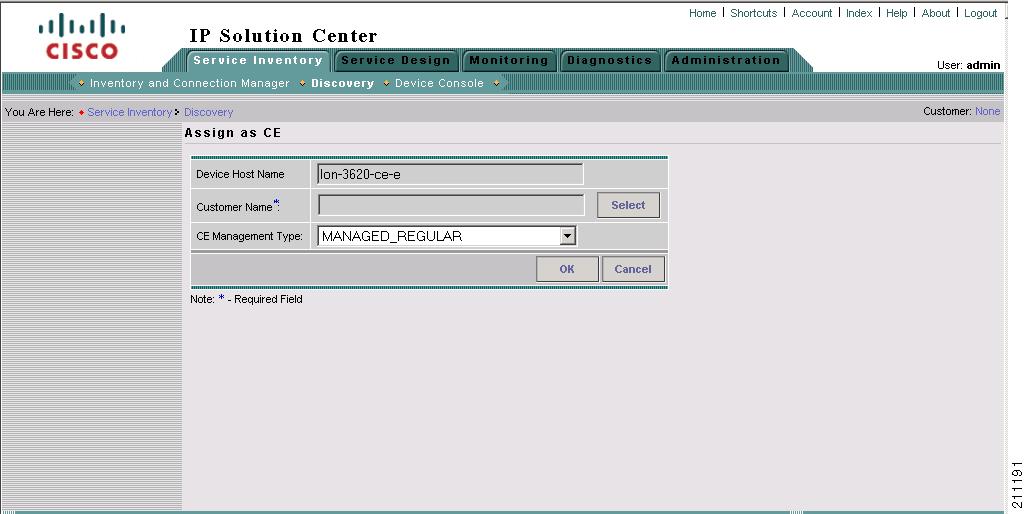1026x514 pixels.
Task: Follow the Discovery breadcrumb link
Action: 208,112
